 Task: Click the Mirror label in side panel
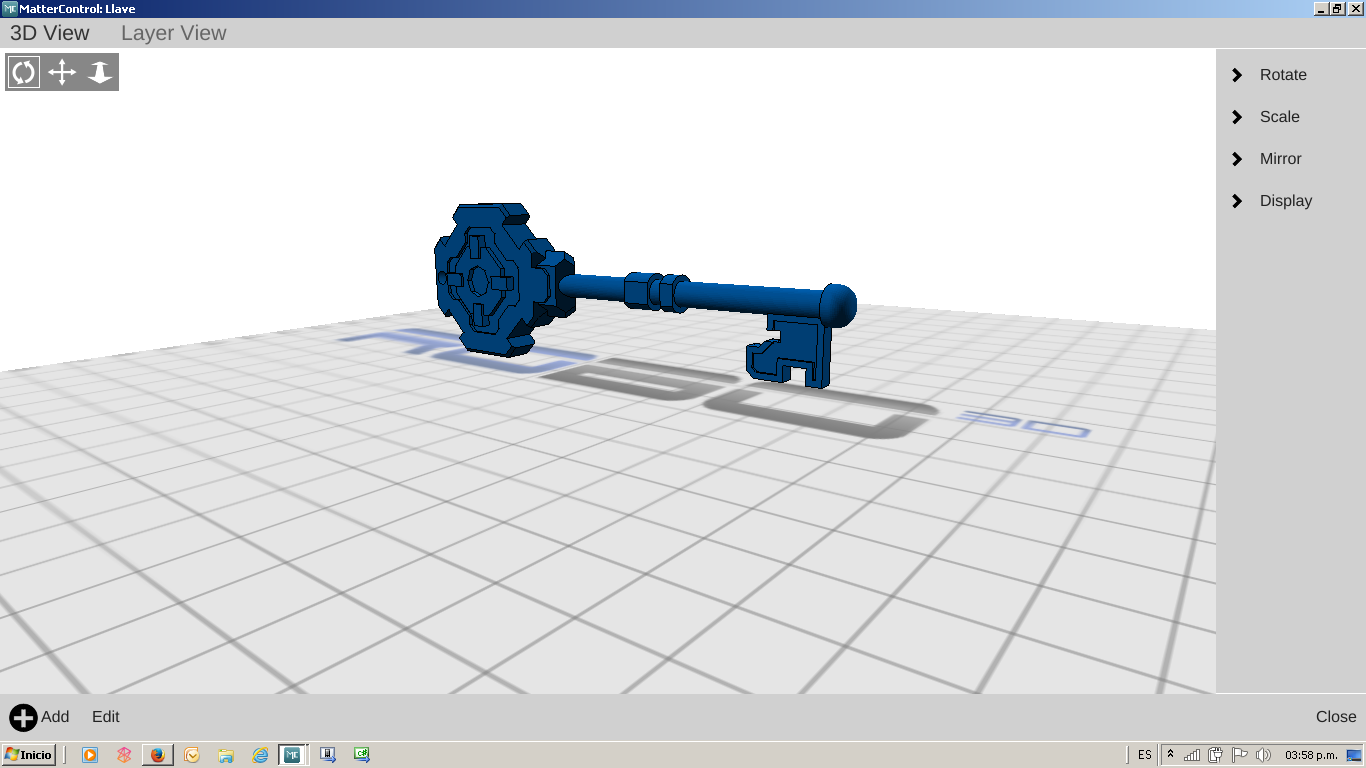(x=1281, y=159)
